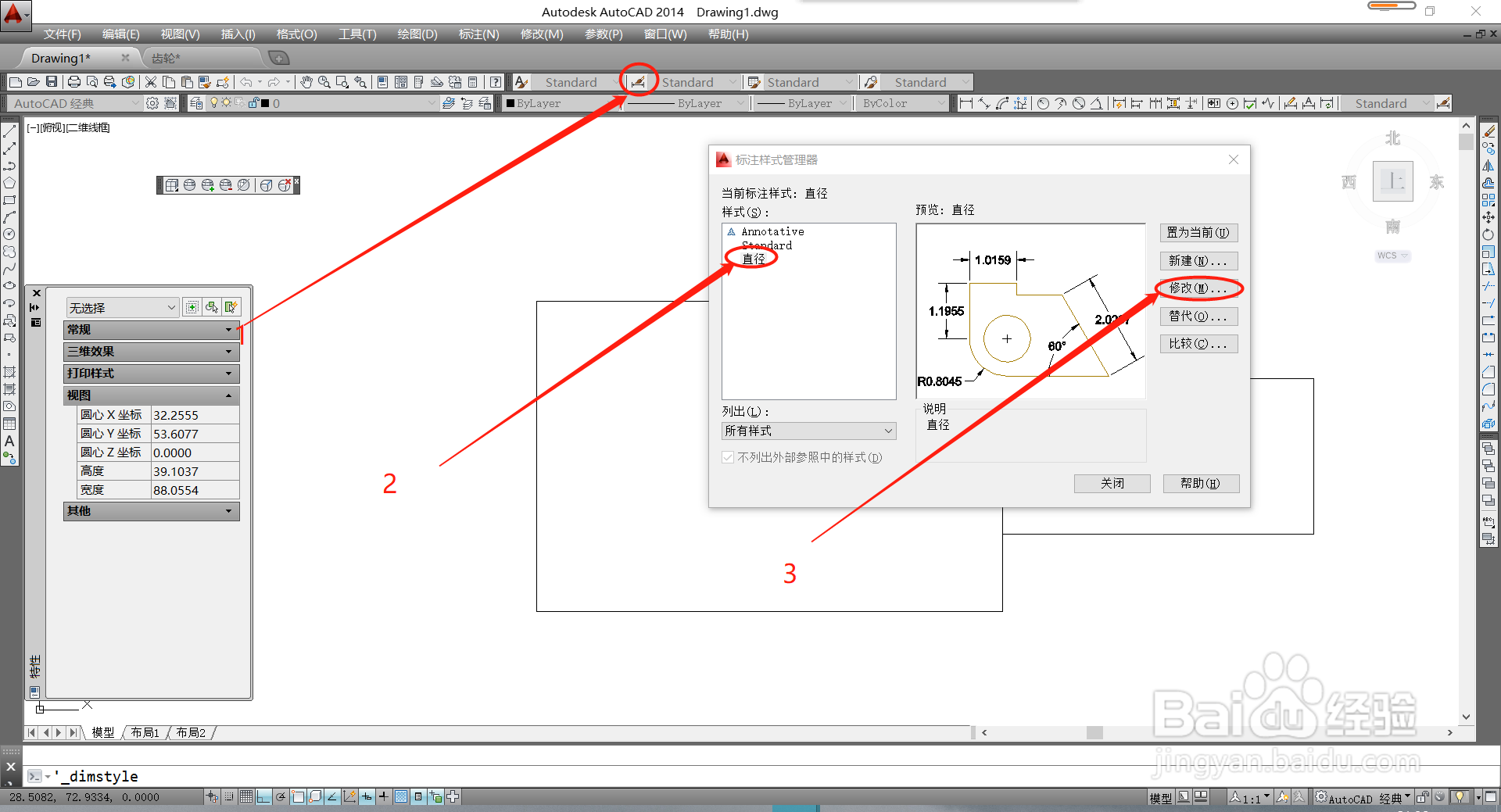The width and height of the screenshot is (1501, 812).
Task: Activate the Pan hand tool
Action: tap(306, 82)
